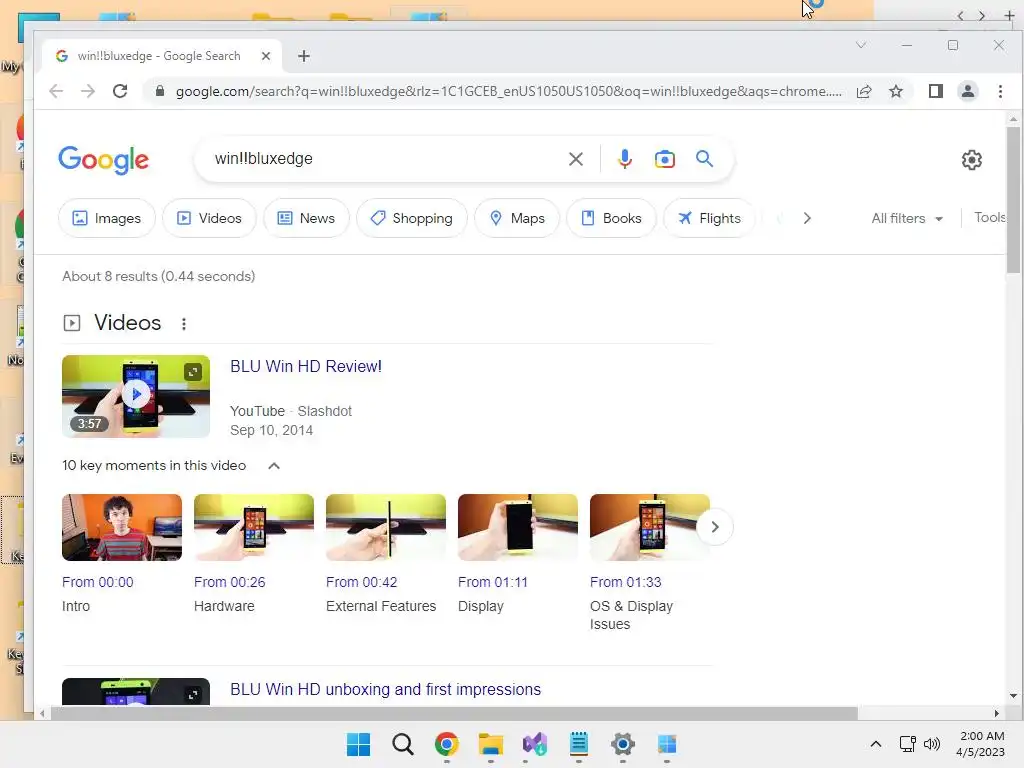Open the All filters dropdown
This screenshot has width=1024, height=768.
907,218
